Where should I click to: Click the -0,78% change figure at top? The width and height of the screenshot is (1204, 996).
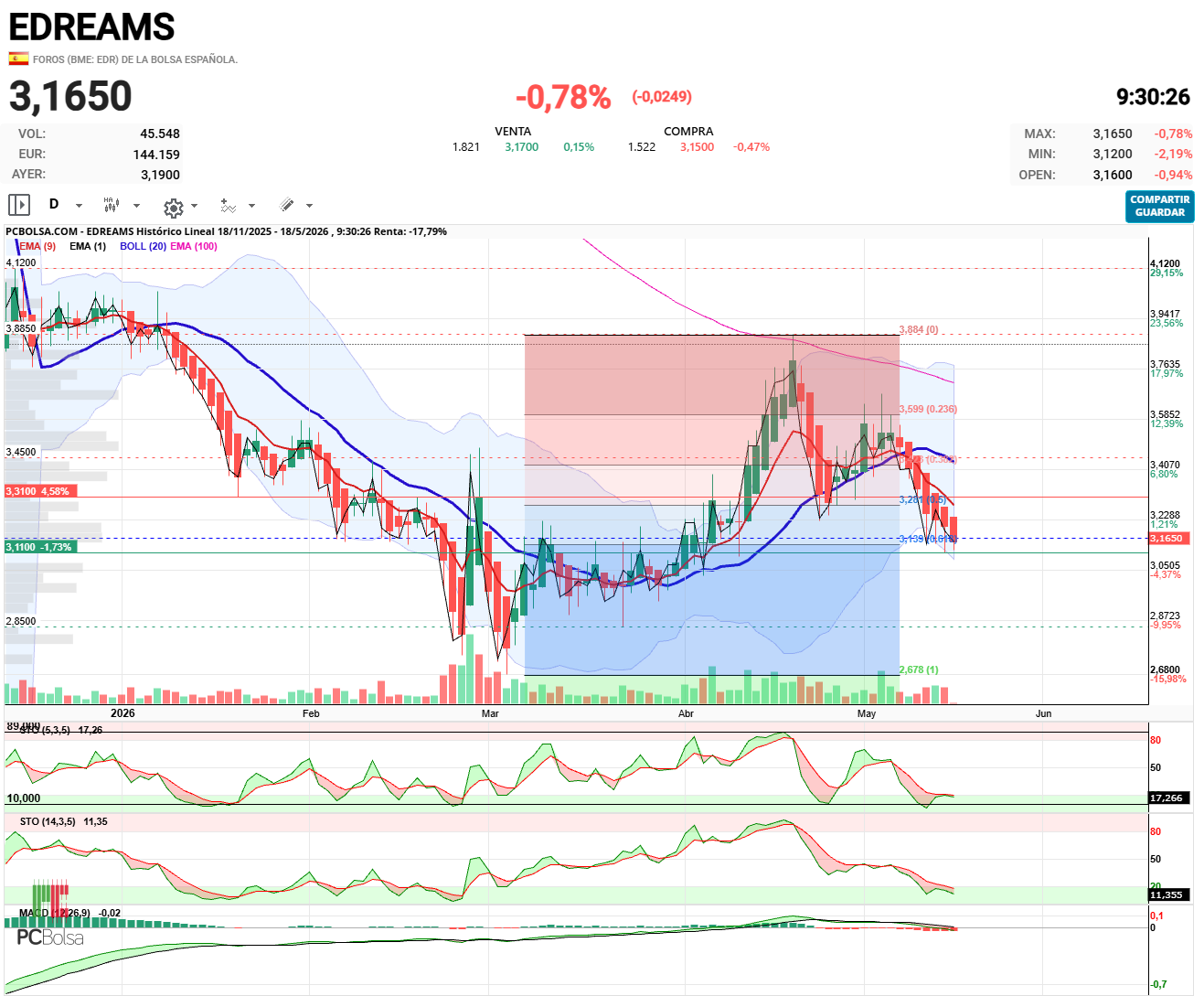[x=563, y=96]
